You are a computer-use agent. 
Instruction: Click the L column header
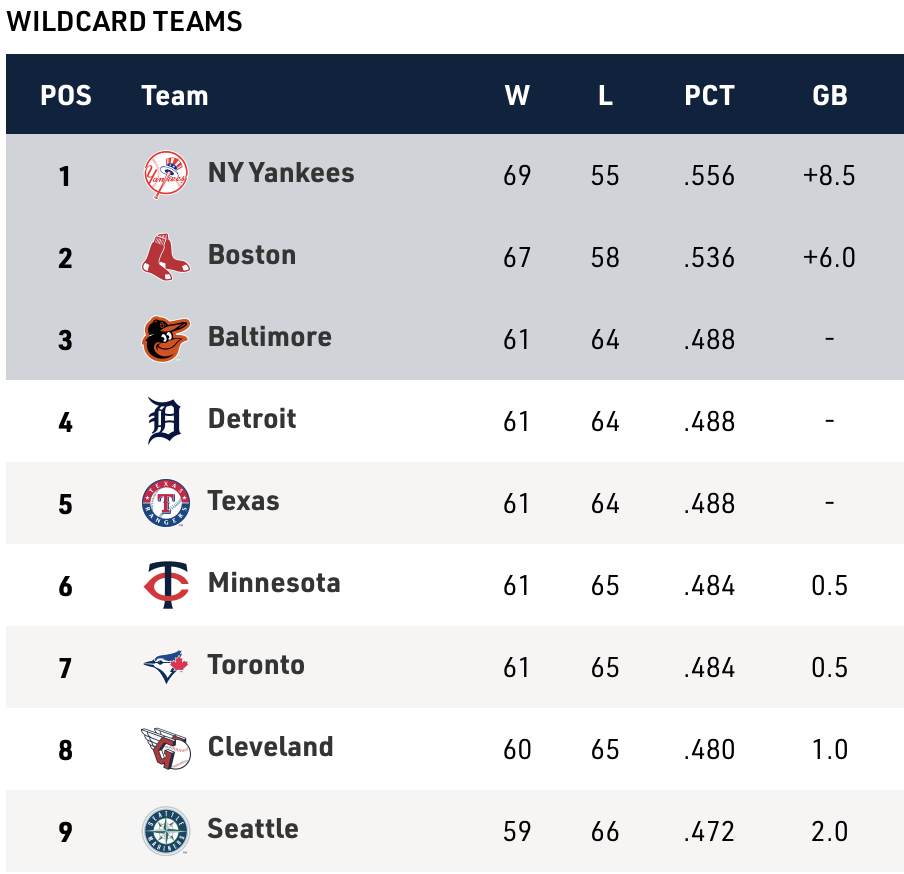pyautogui.click(x=605, y=95)
